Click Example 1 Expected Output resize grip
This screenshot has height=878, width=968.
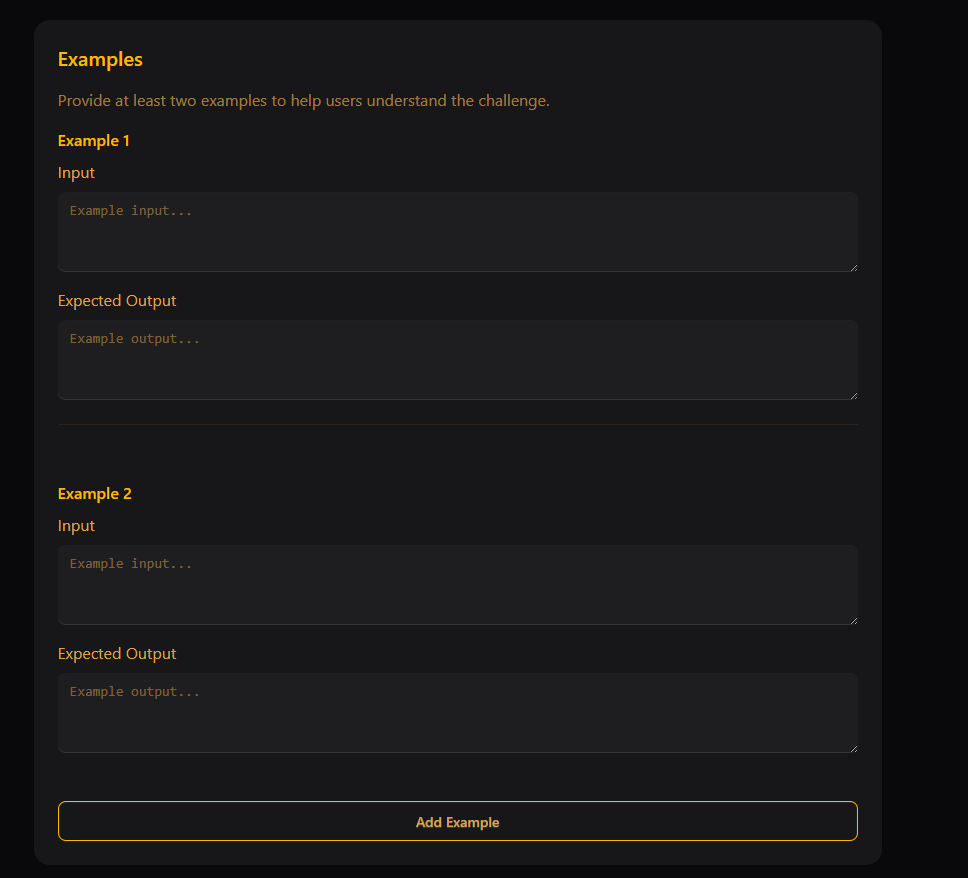(x=853, y=394)
